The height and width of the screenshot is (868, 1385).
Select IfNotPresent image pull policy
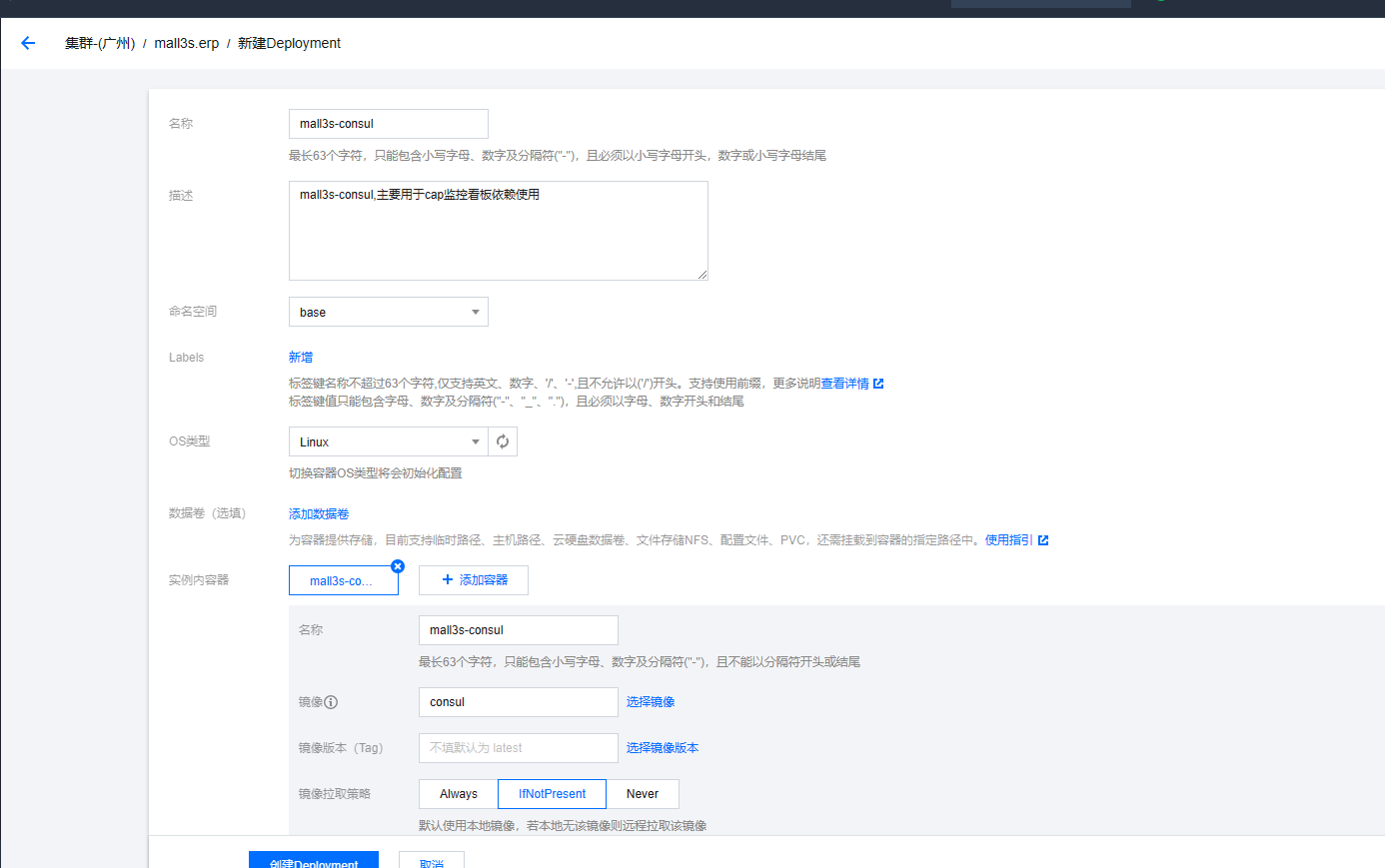pyautogui.click(x=553, y=794)
